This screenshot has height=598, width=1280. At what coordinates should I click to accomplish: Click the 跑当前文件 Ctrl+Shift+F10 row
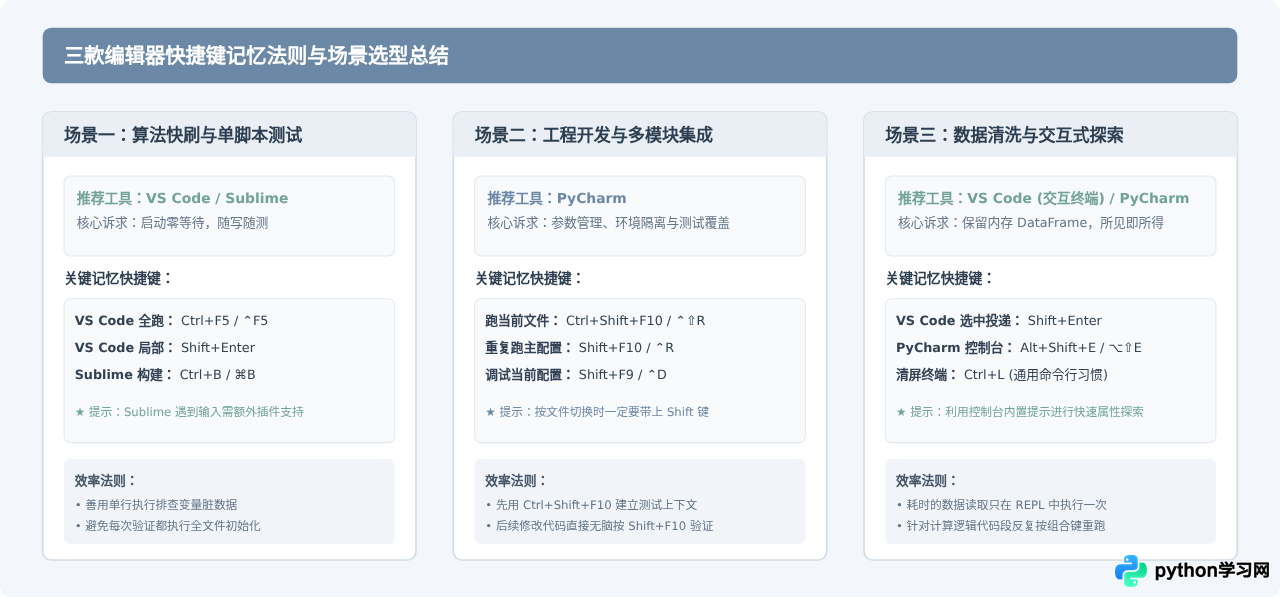pos(595,321)
